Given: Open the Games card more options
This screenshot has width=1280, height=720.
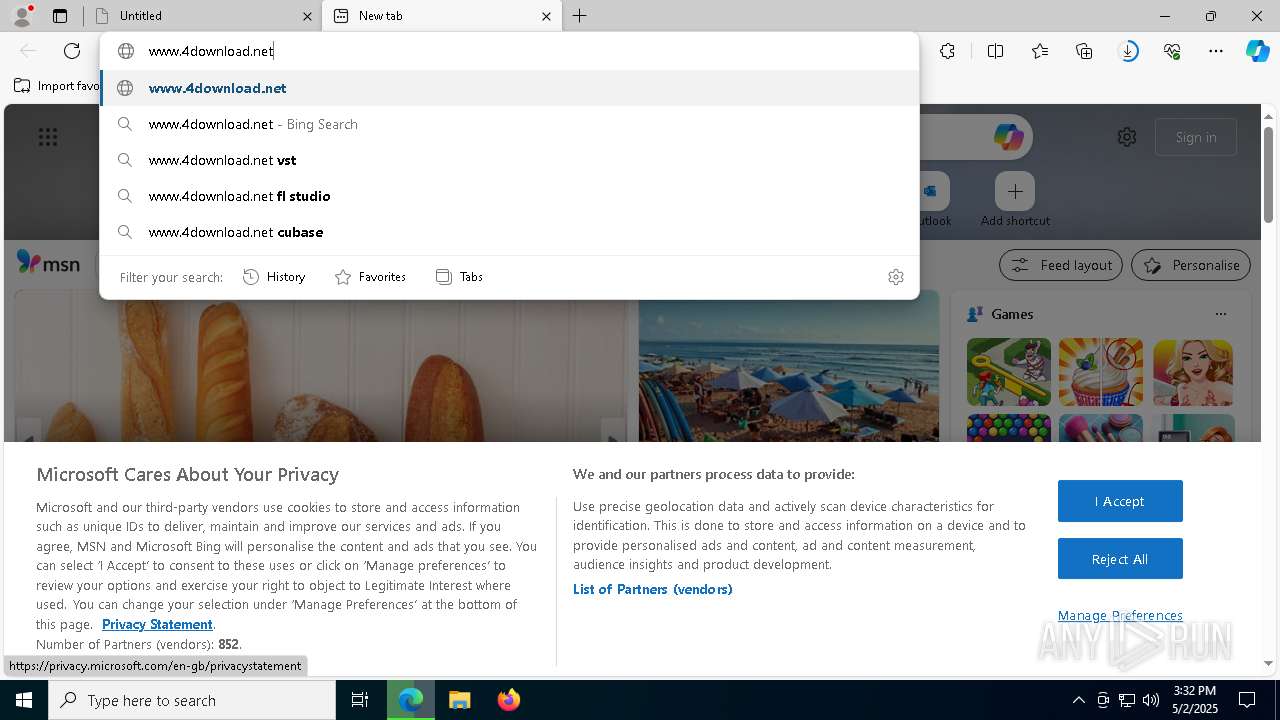Looking at the screenshot, I should (x=1220, y=314).
